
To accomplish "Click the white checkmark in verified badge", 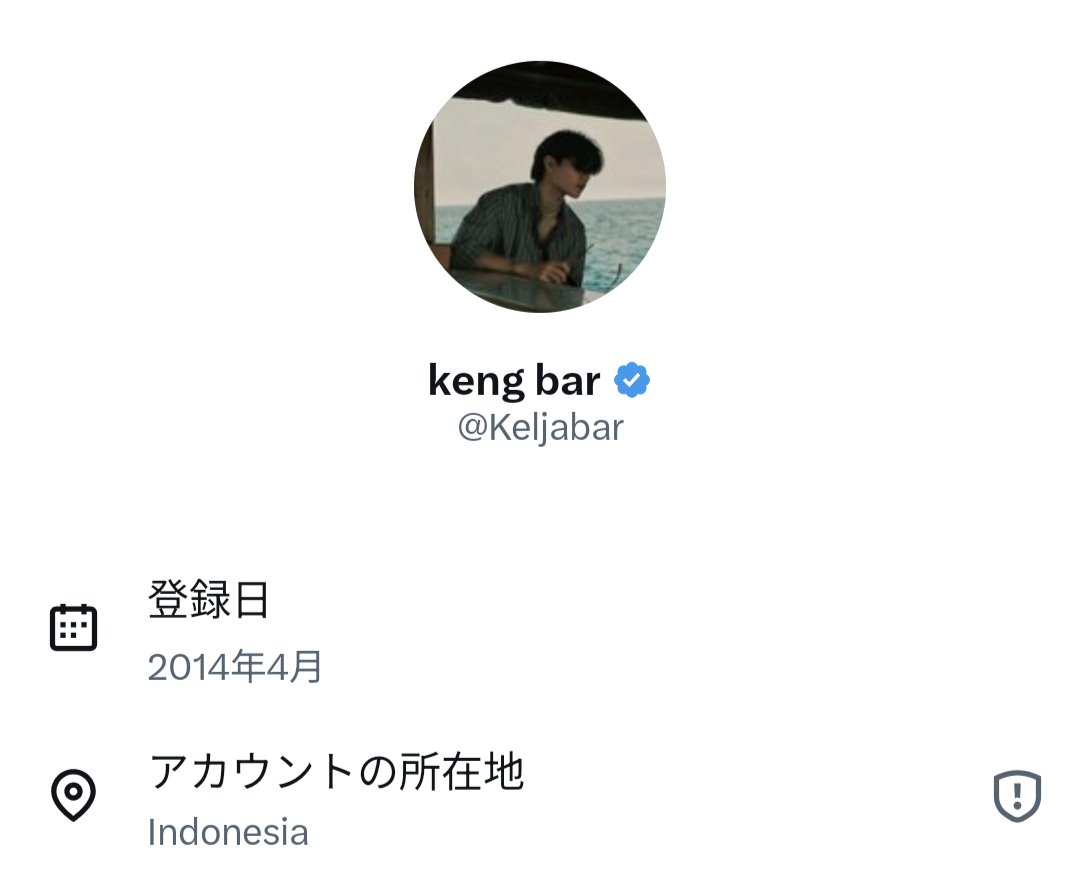I will [x=632, y=380].
